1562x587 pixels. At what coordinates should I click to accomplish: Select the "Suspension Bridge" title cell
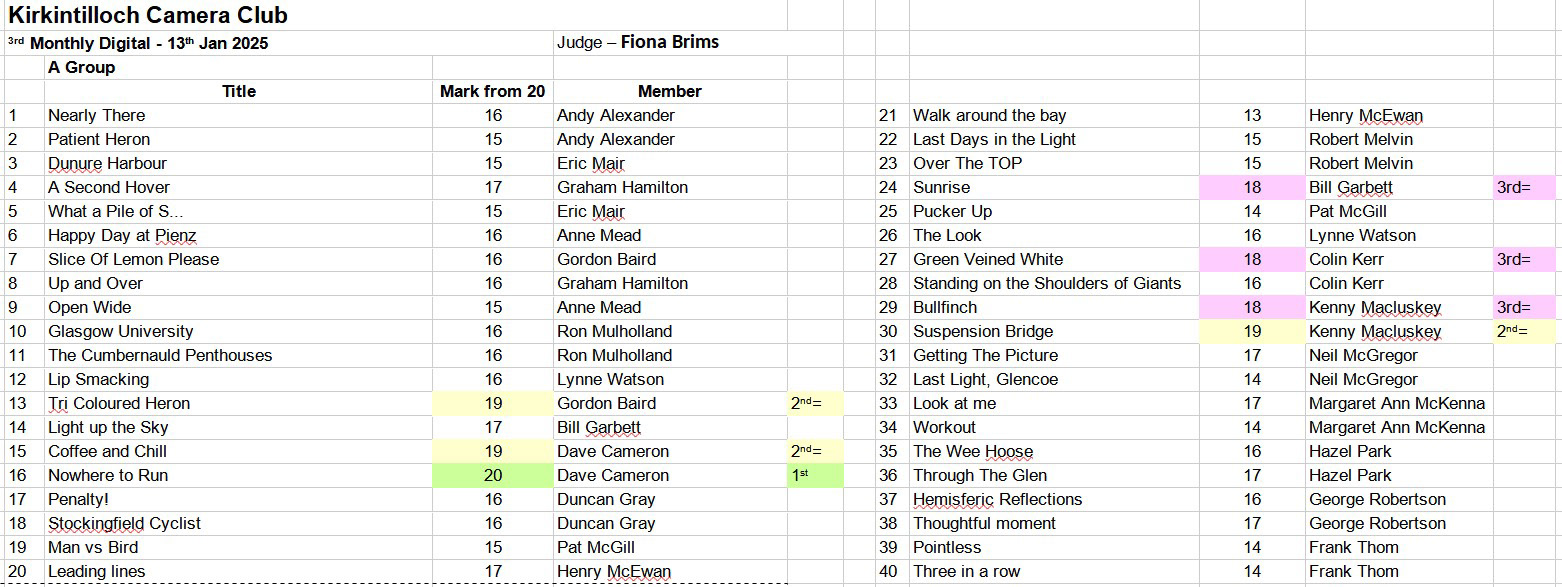click(983, 331)
